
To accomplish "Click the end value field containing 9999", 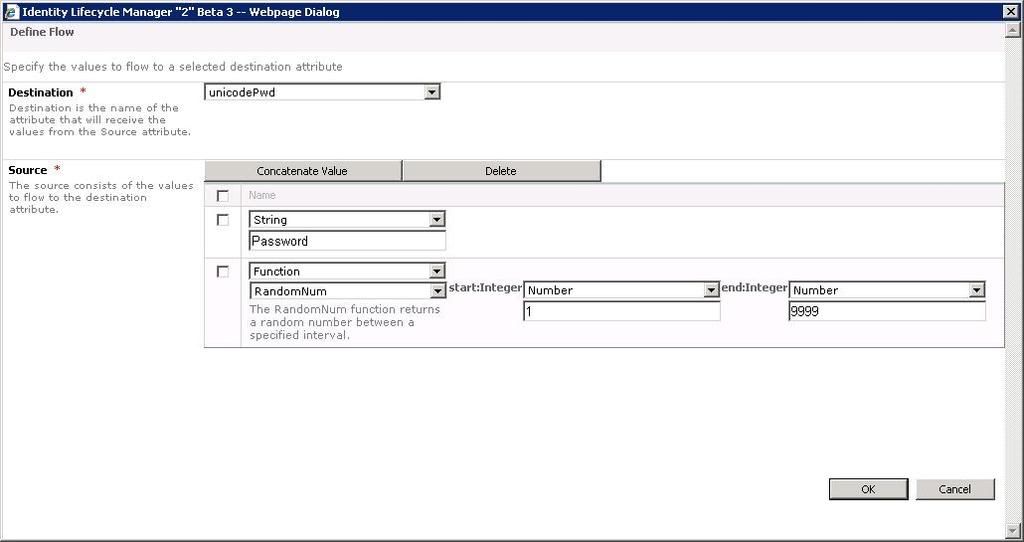I will coord(887,311).
